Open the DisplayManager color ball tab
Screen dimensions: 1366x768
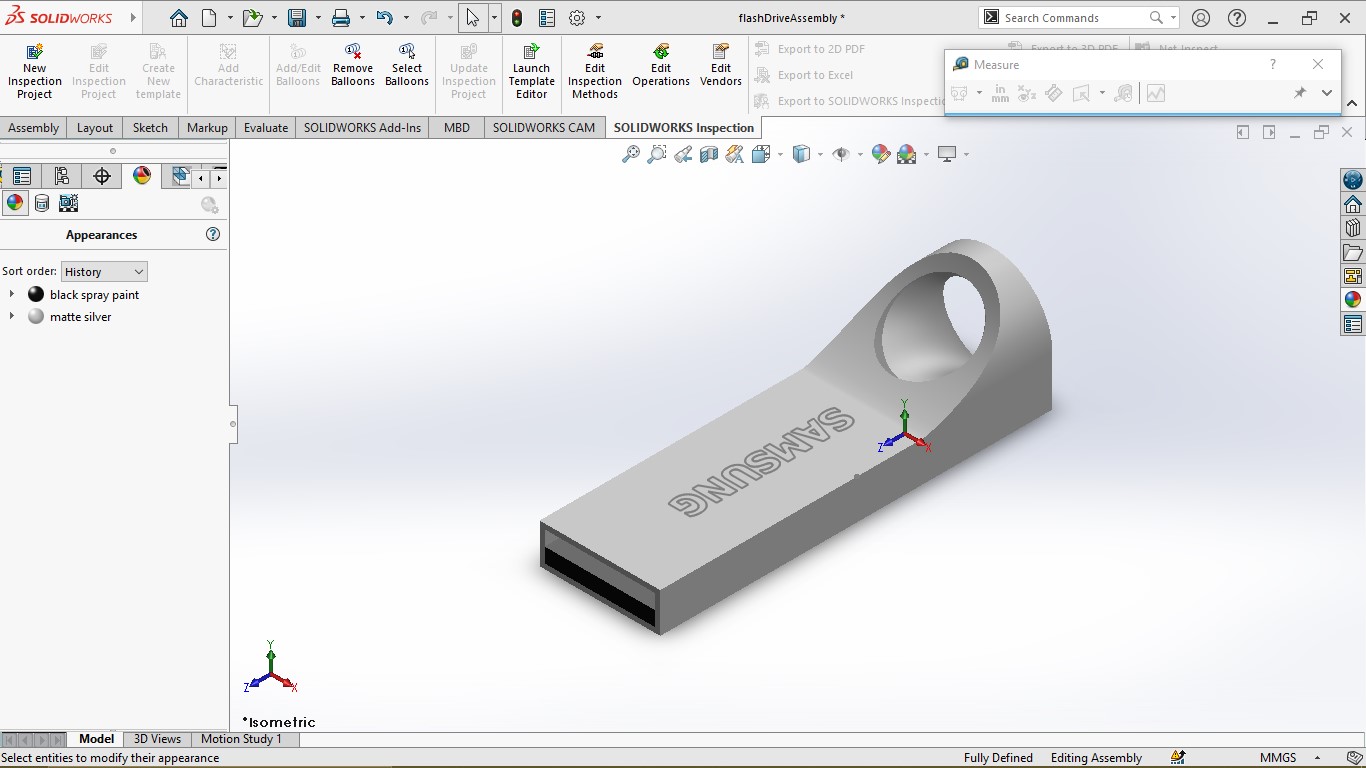pos(142,177)
